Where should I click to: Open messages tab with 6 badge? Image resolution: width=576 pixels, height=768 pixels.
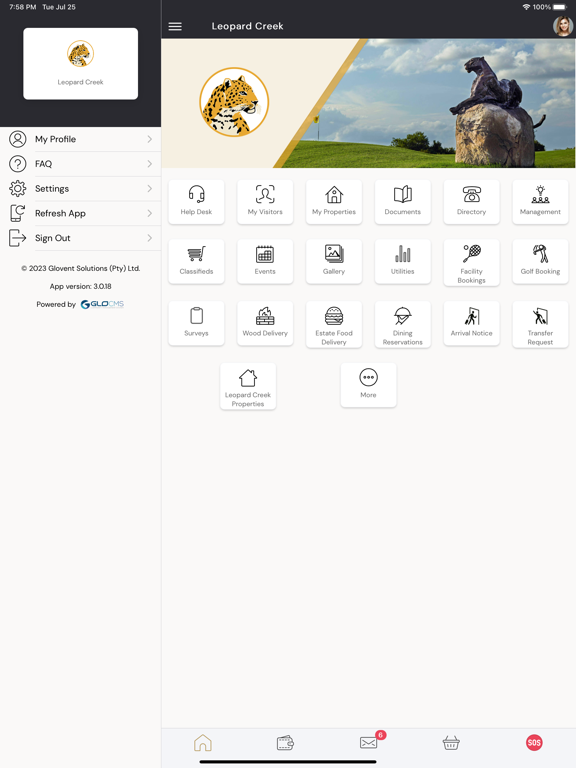[x=370, y=742]
